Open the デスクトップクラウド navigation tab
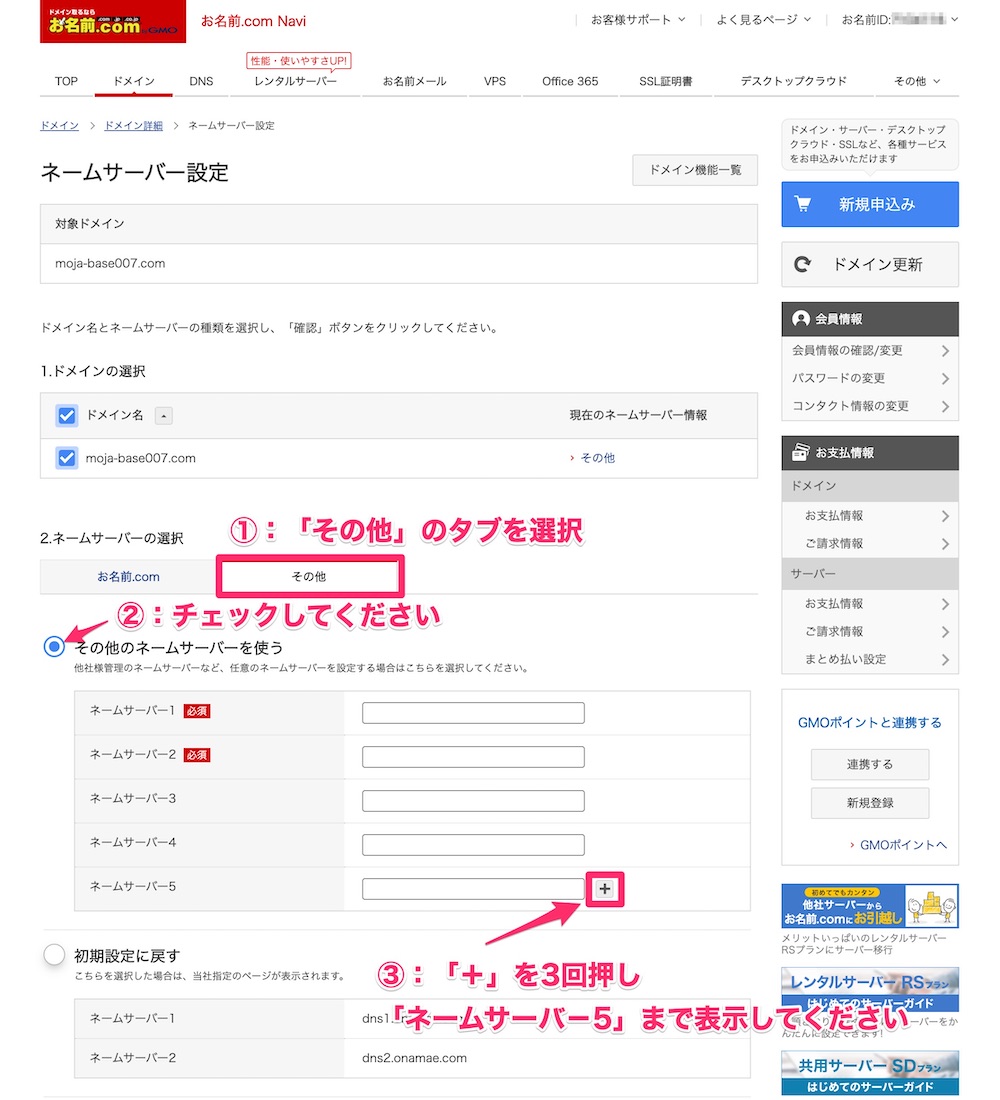 click(794, 81)
